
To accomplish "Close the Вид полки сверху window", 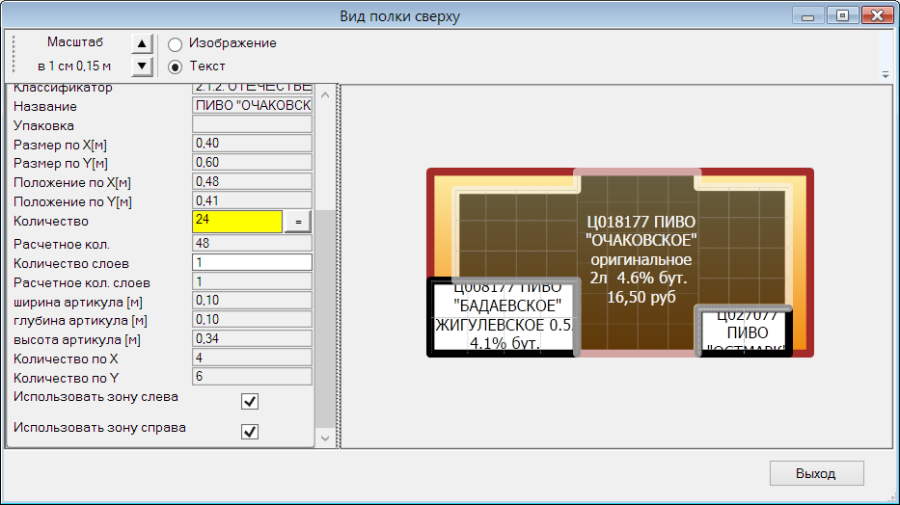I will pyautogui.click(x=877, y=15).
